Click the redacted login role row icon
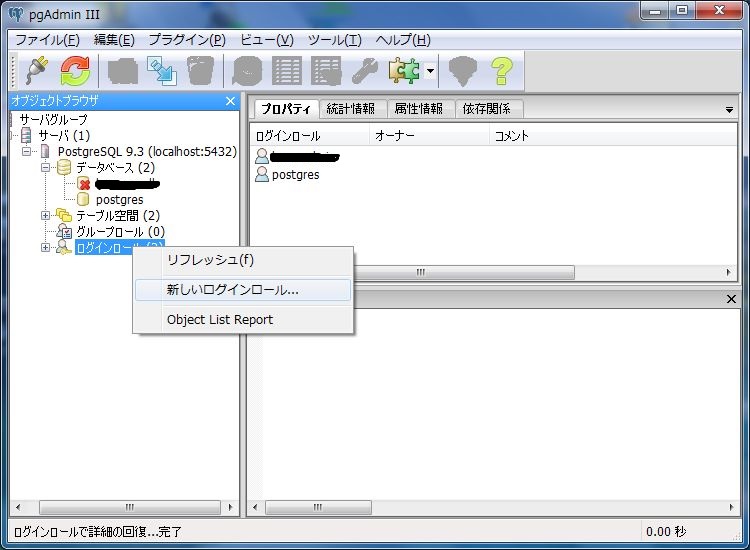 (262, 156)
